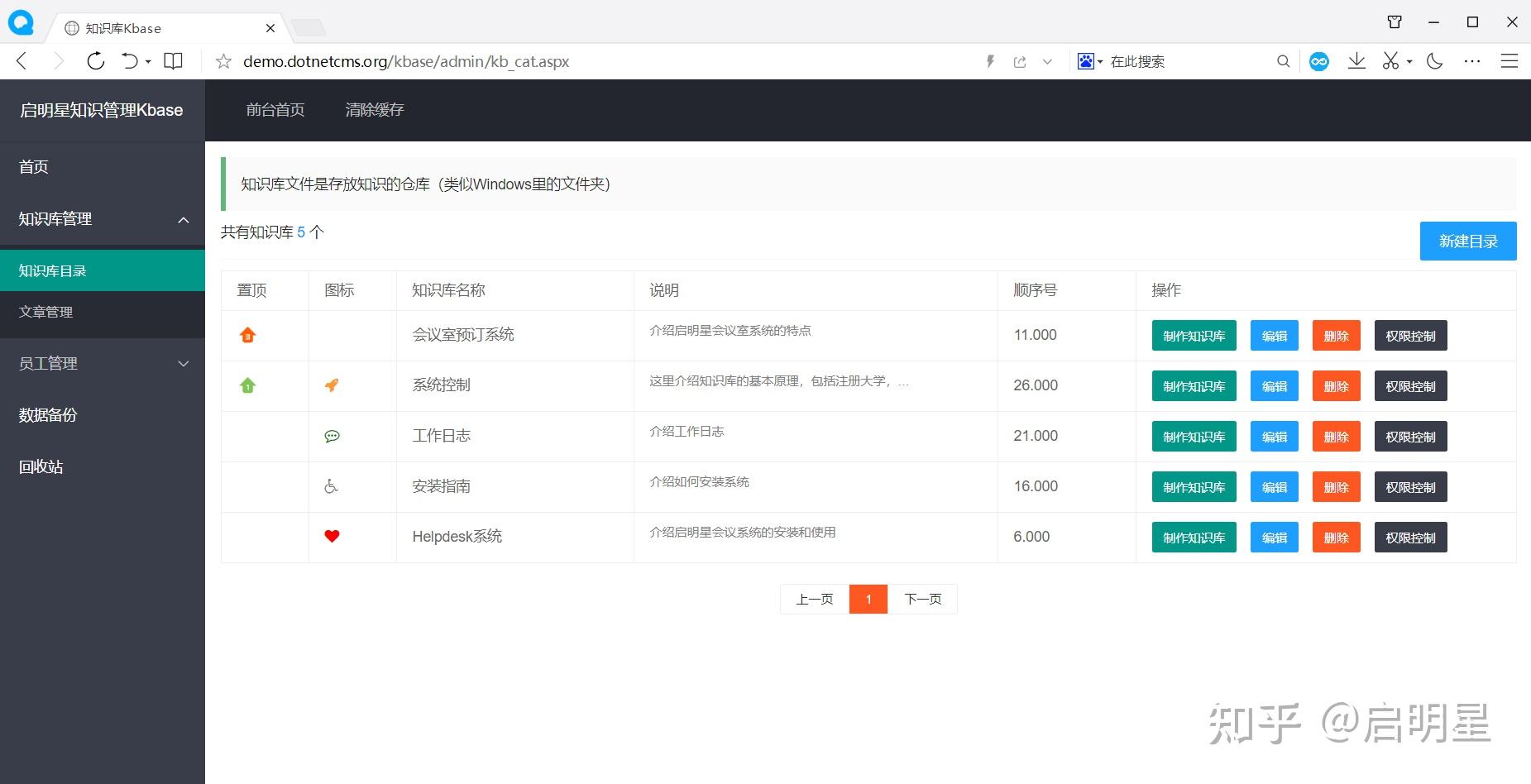Viewport: 1531px width, 784px height.
Task: Click the wheelchair icon in 安装指南 row
Action: tap(331, 486)
